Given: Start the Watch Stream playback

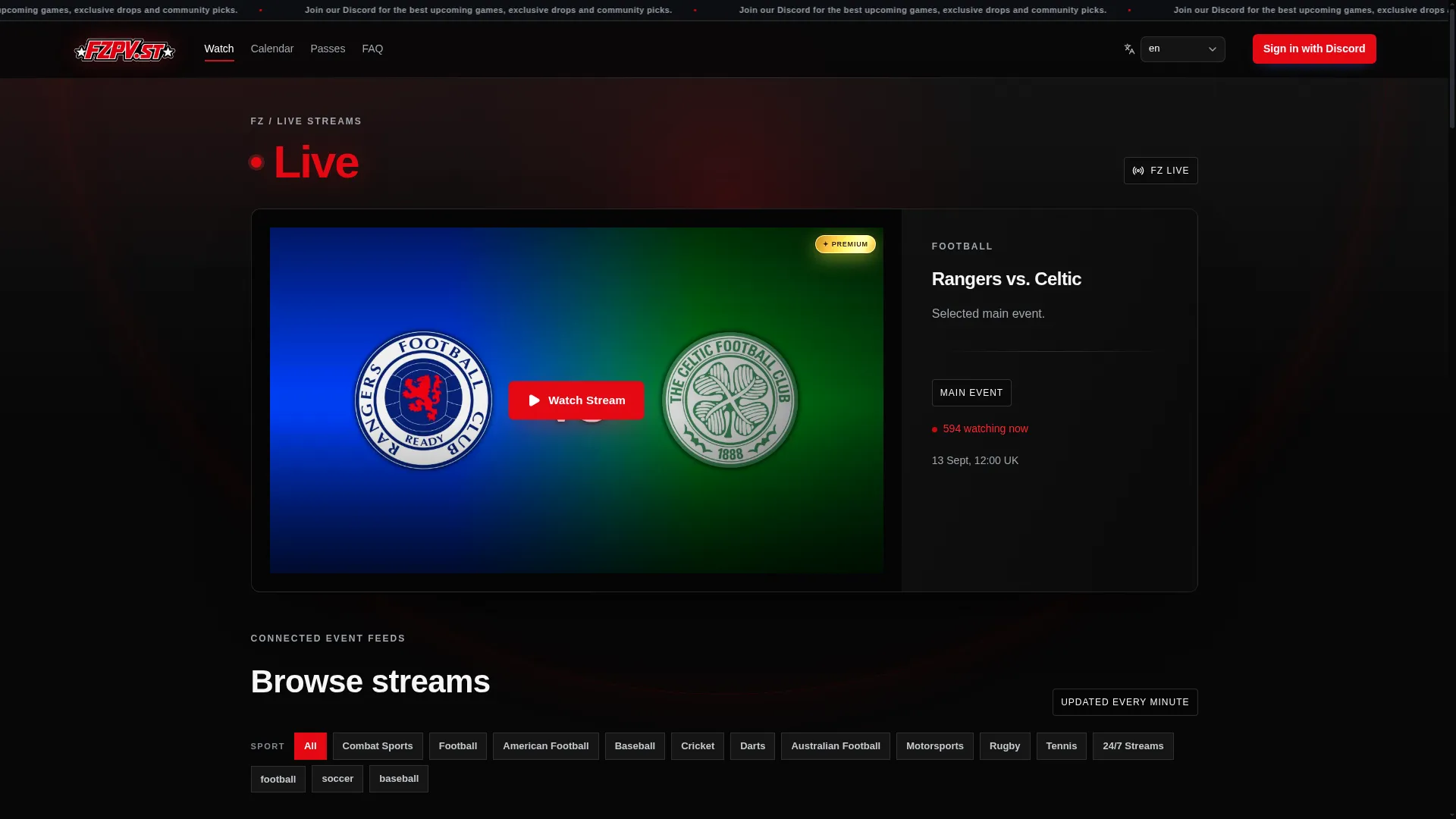Looking at the screenshot, I should click(x=576, y=400).
